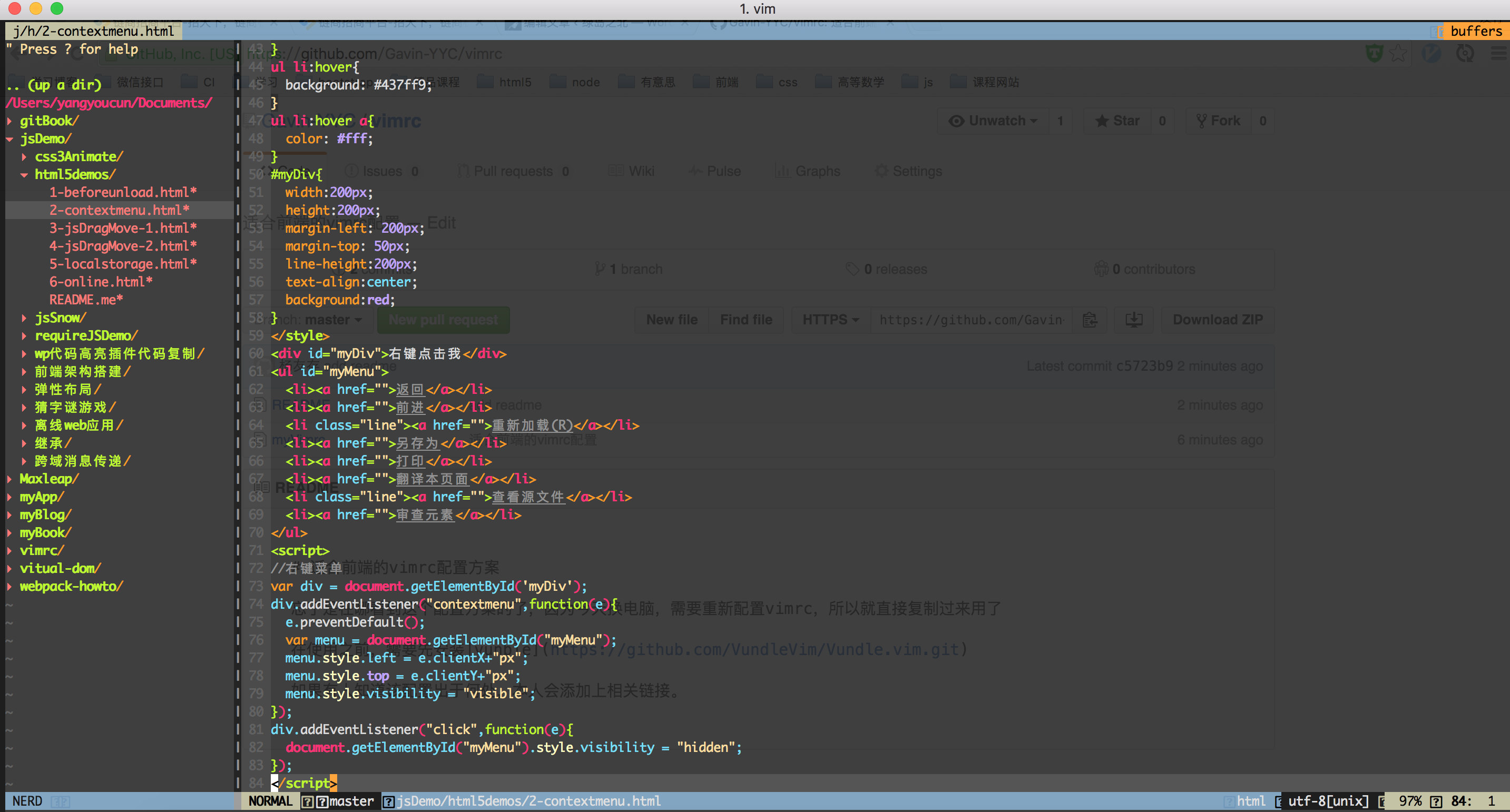
Task: Click the repository URL input field
Action: click(x=970, y=320)
